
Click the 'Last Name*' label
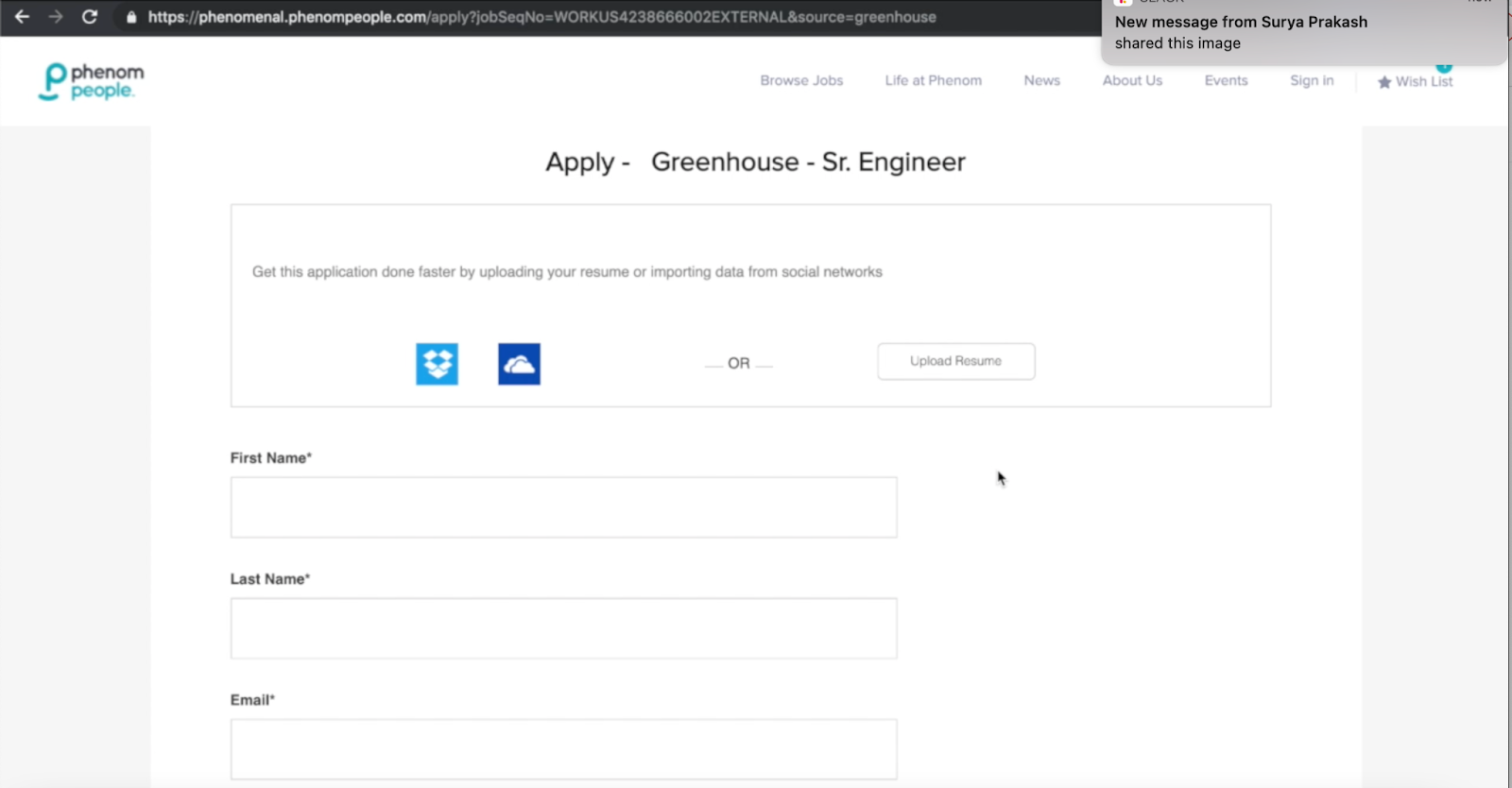click(x=270, y=579)
